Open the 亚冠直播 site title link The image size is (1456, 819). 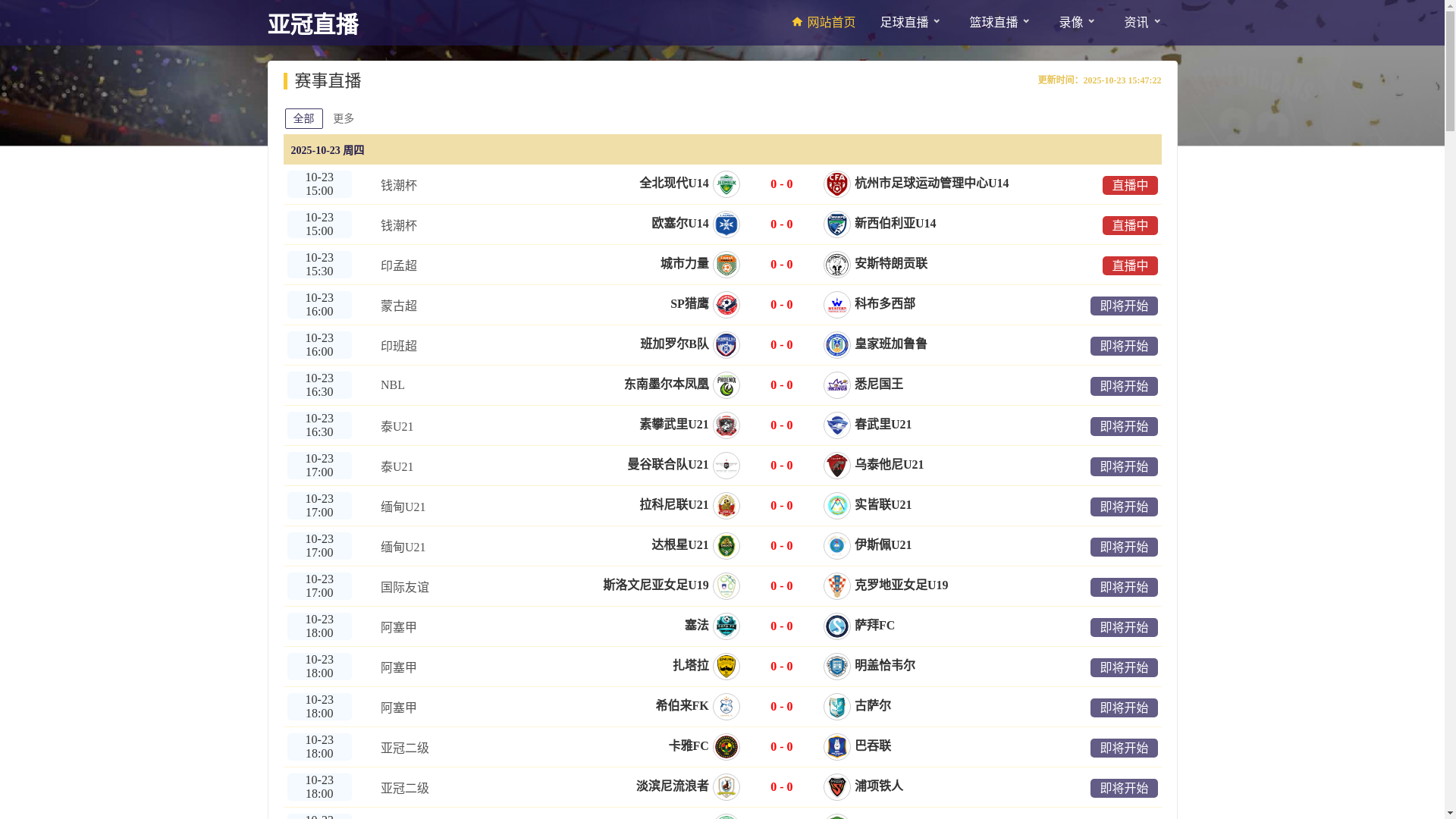click(313, 24)
